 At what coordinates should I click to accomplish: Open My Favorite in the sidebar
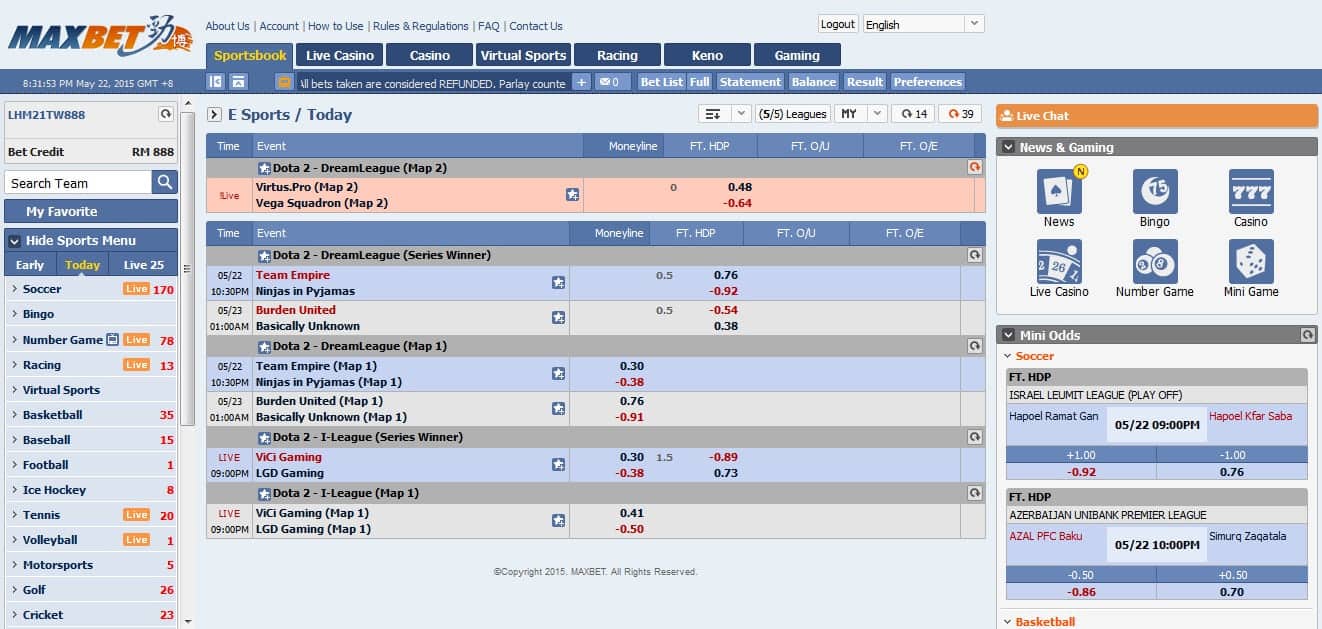point(91,211)
